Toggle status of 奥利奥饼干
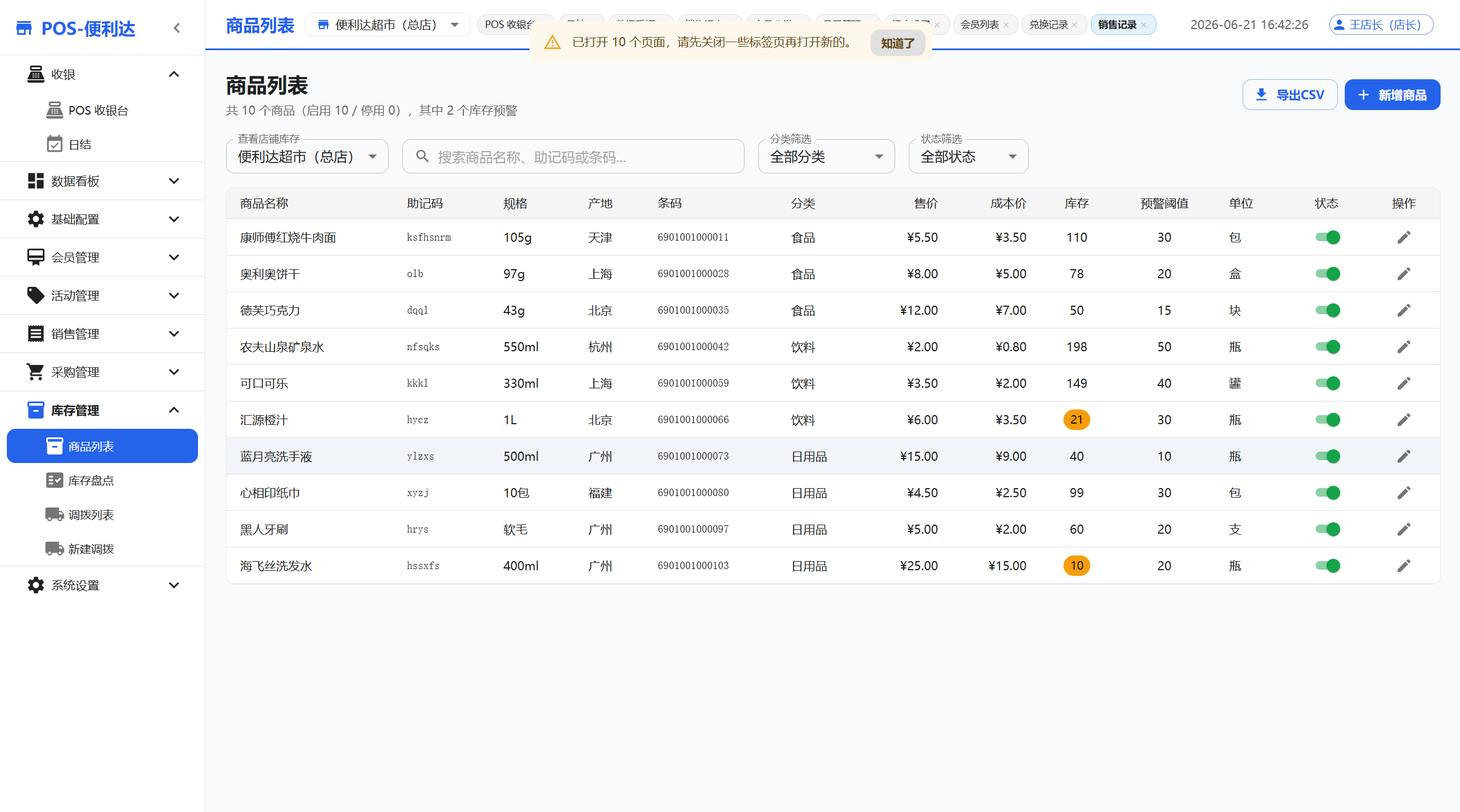This screenshot has height=812, width=1460. coord(1328,274)
